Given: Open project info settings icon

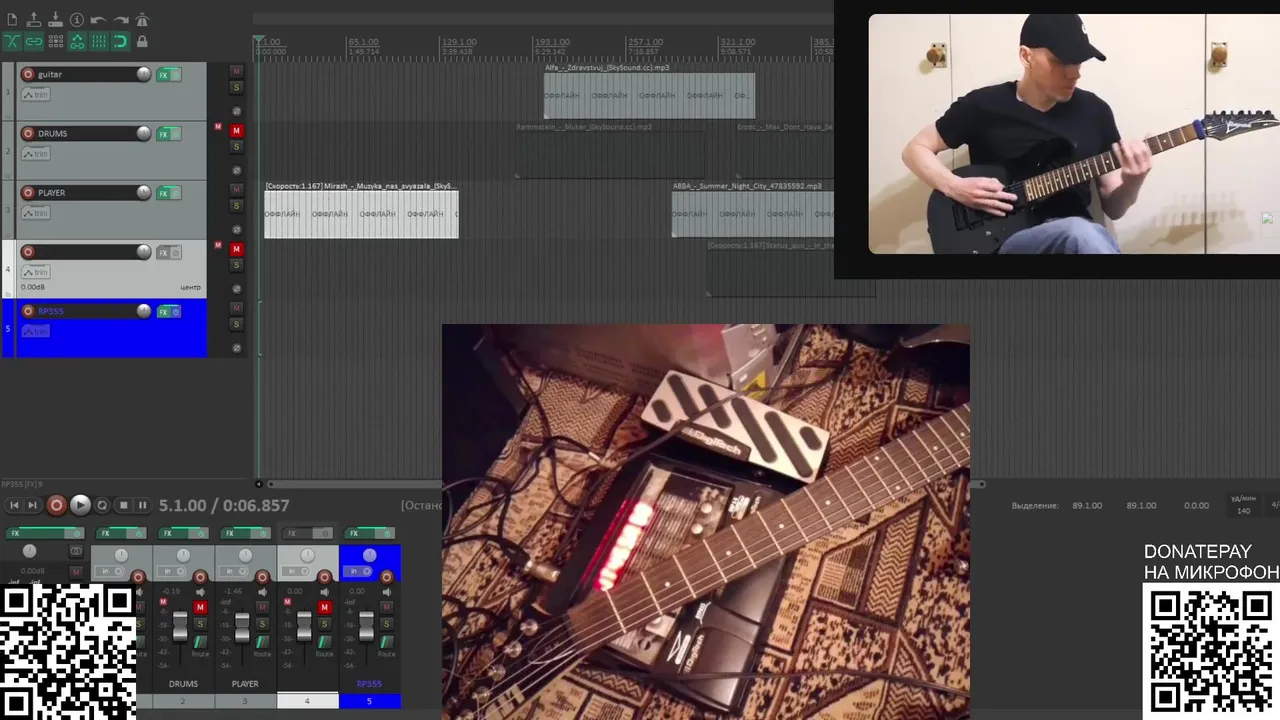Looking at the screenshot, I should point(77,20).
